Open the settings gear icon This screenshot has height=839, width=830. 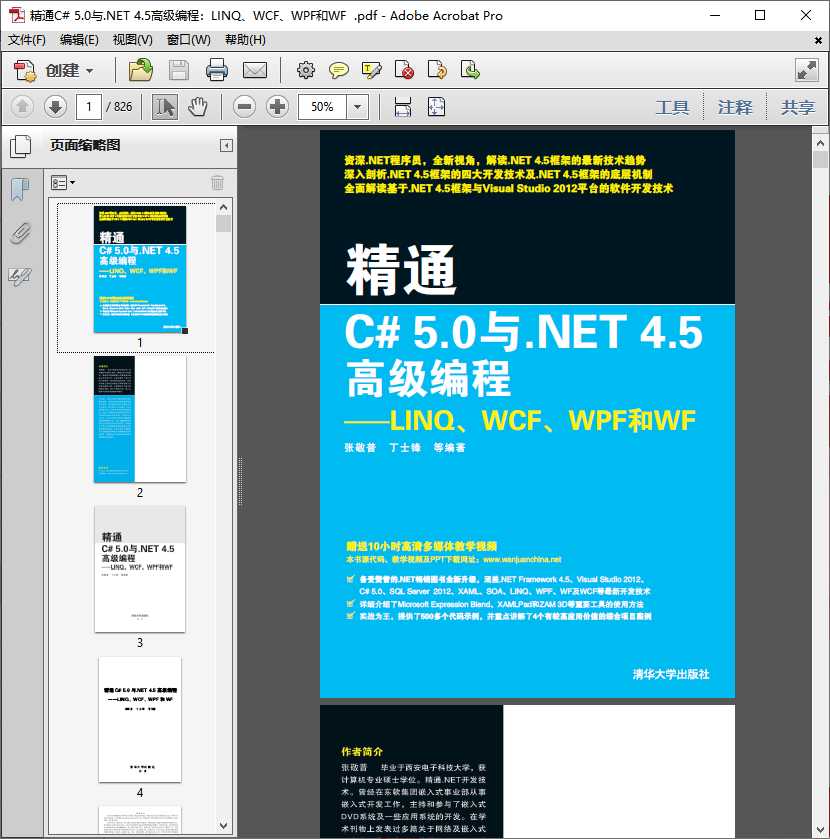[x=307, y=71]
